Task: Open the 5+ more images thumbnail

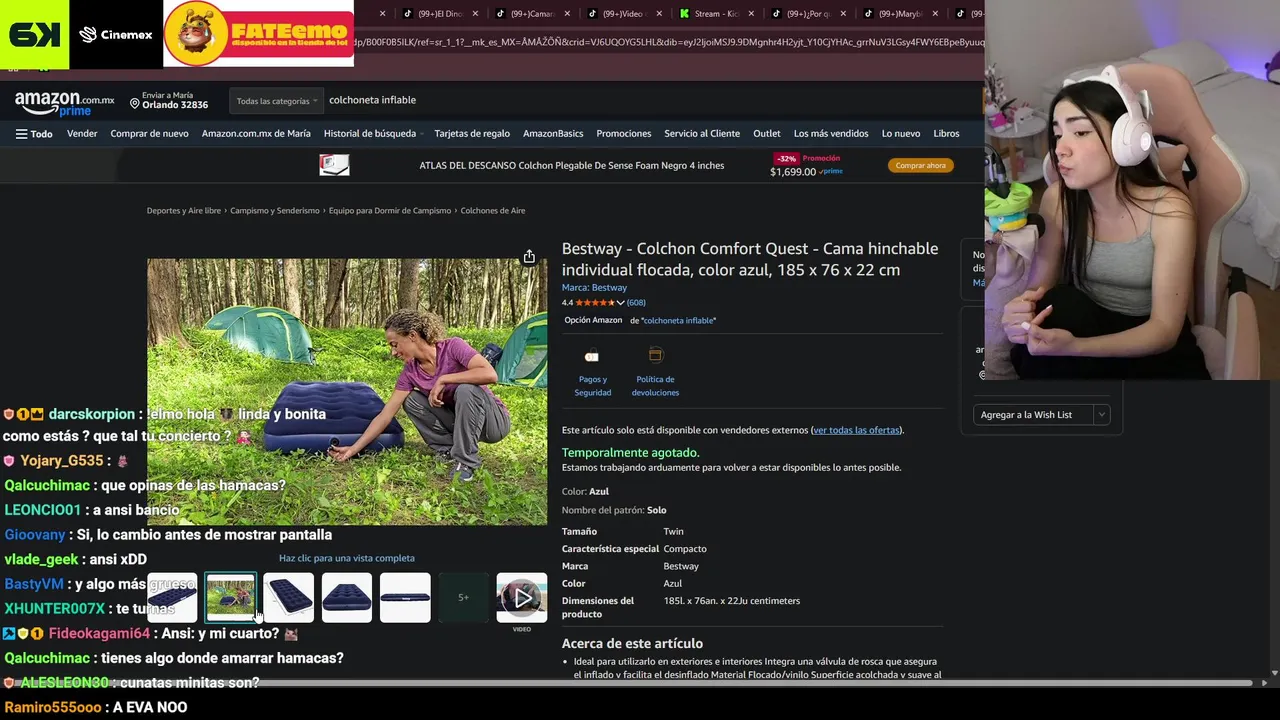Action: coord(463,598)
